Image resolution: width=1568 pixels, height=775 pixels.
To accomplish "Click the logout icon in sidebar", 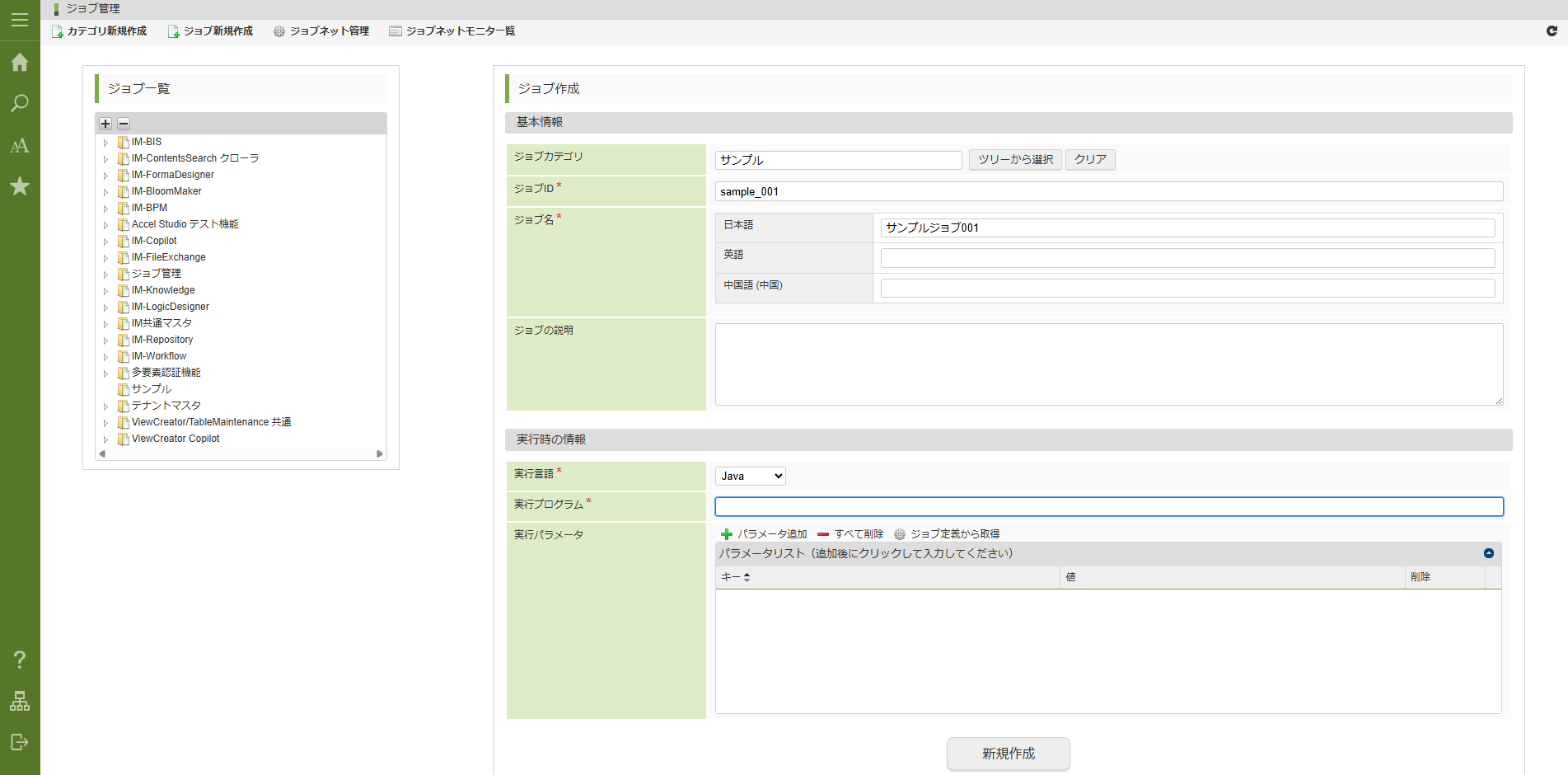I will 20,742.
